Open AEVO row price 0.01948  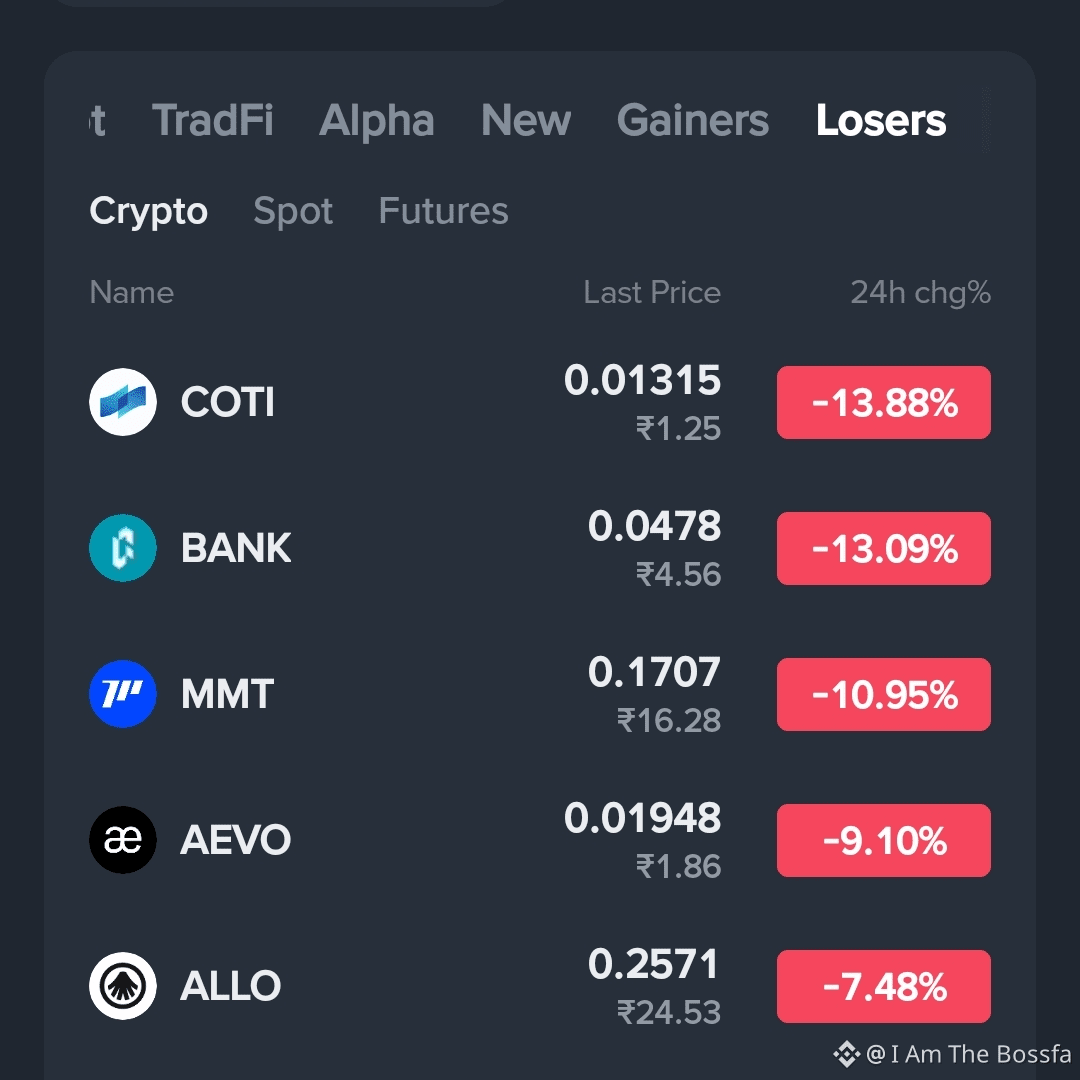click(642, 818)
